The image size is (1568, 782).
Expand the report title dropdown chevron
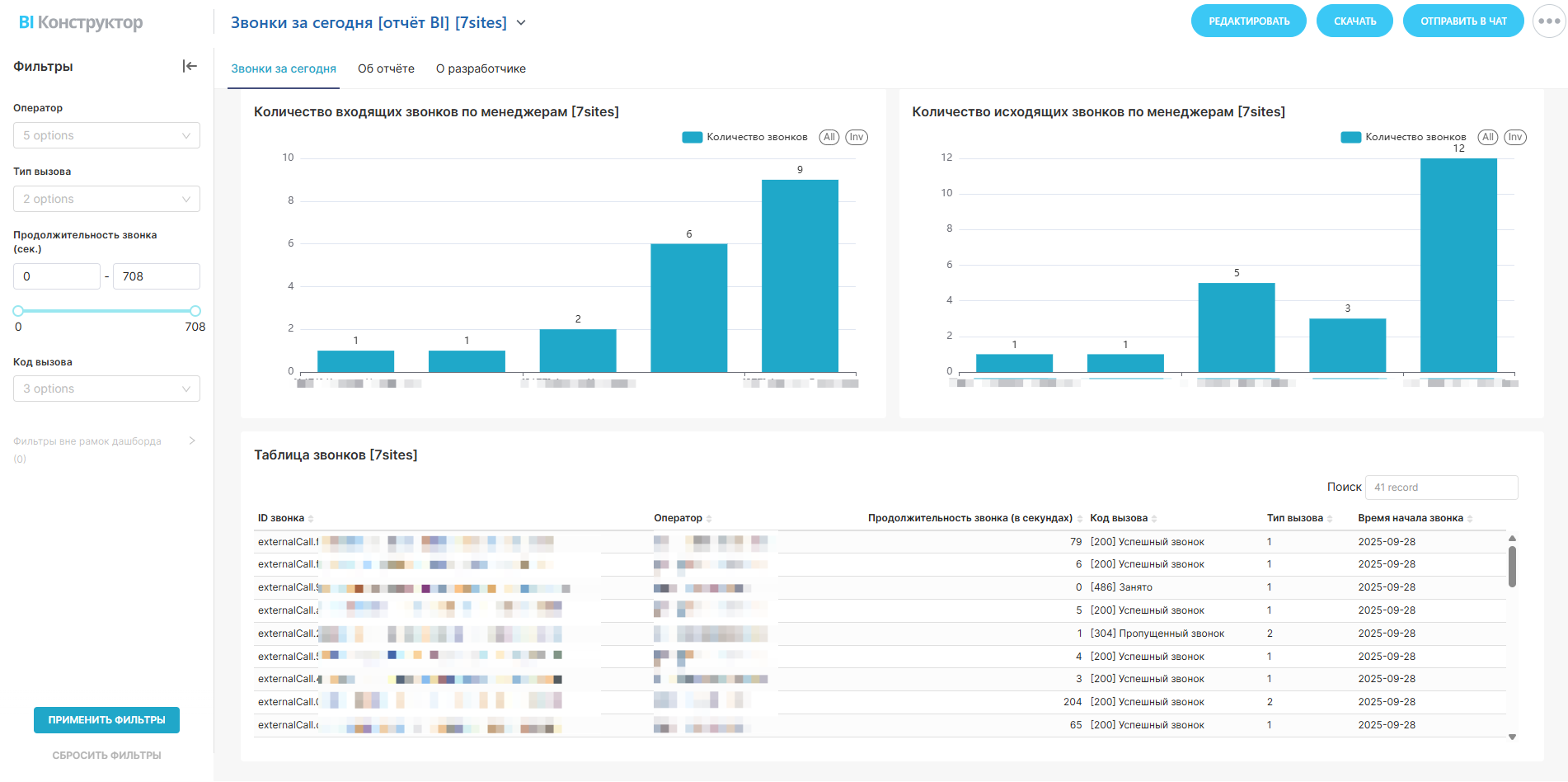coord(521,23)
